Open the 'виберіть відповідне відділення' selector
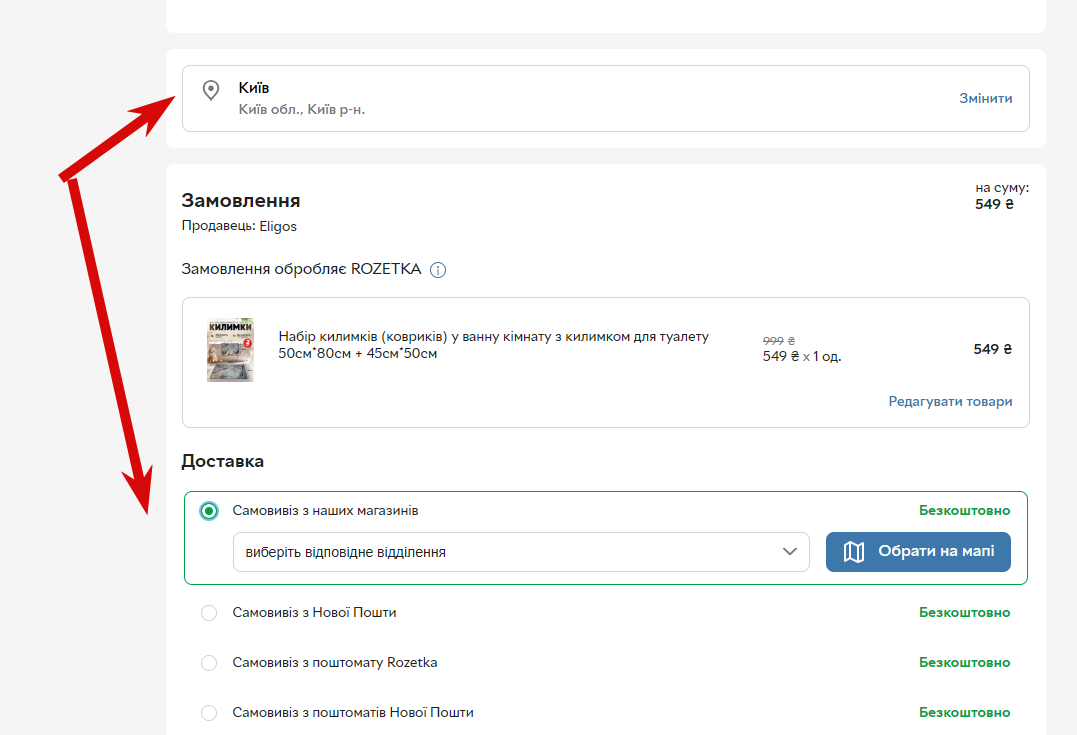The image size is (1077, 735). pyautogui.click(x=521, y=552)
